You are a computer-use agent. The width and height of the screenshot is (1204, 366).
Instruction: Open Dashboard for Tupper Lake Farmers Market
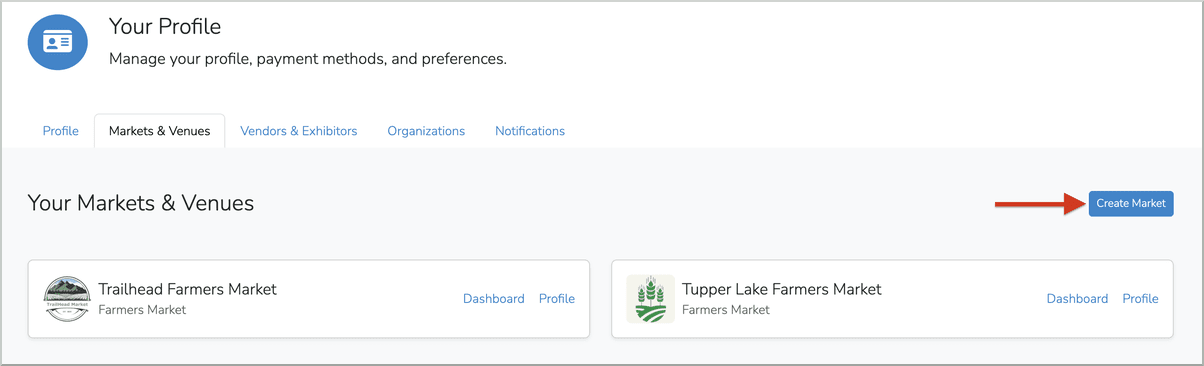click(x=1077, y=299)
